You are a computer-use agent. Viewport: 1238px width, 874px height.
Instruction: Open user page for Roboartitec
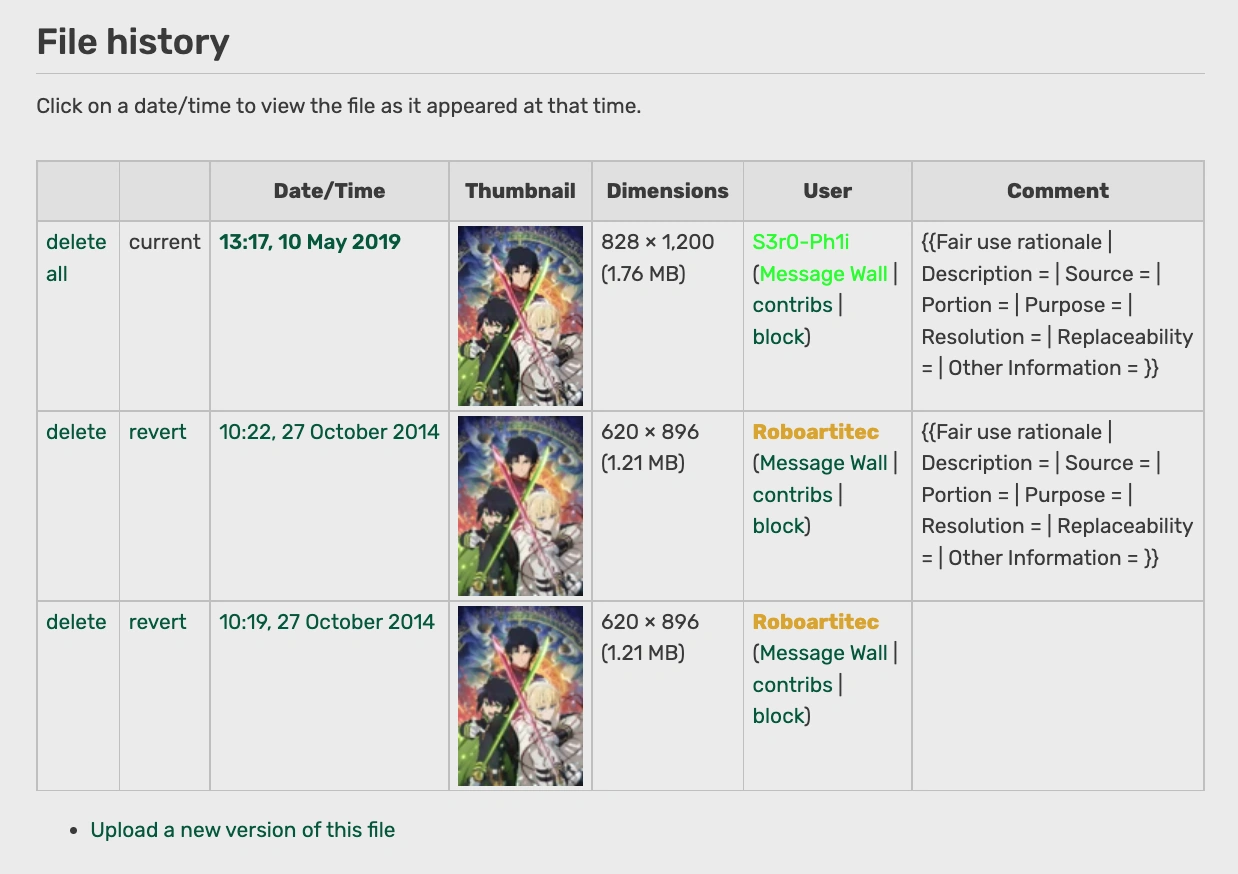pyautogui.click(x=815, y=432)
